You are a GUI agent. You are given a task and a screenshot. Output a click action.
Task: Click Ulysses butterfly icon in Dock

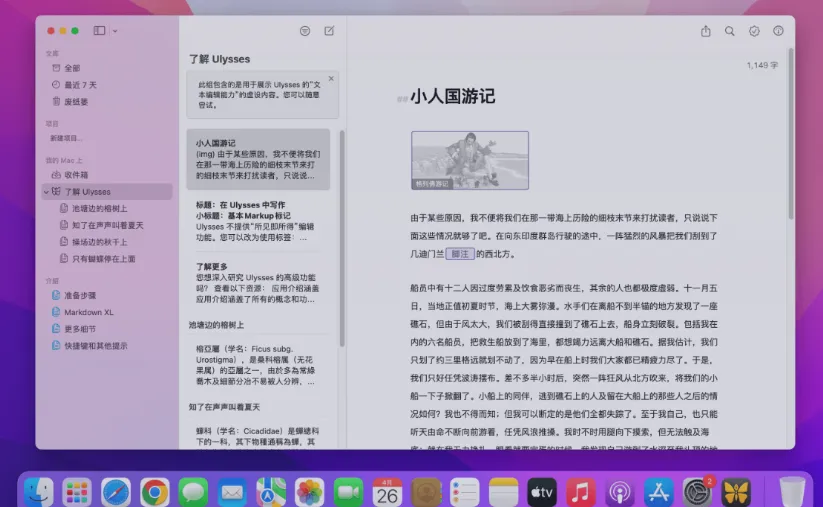click(736, 492)
